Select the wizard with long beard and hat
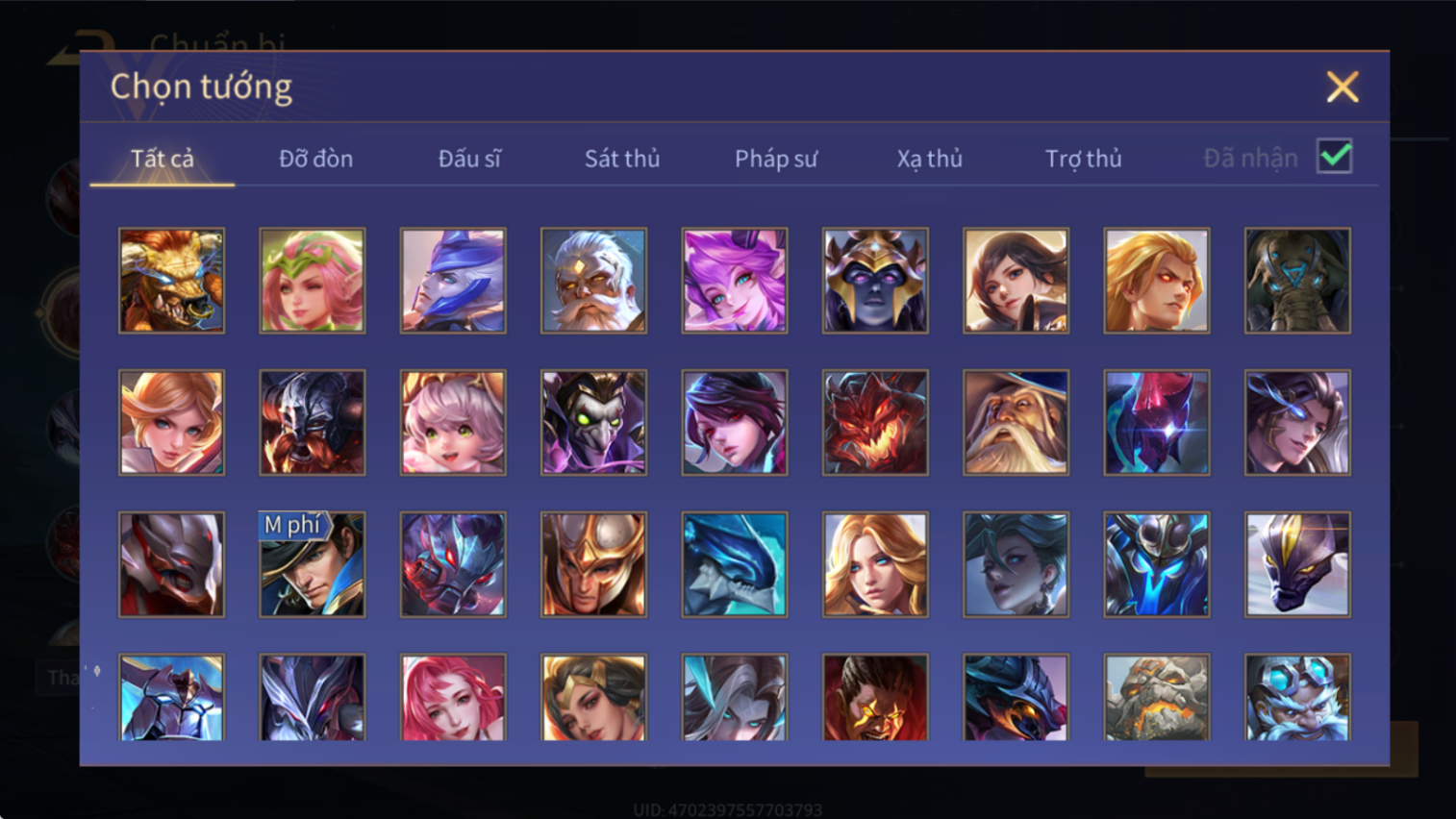 tap(1016, 423)
